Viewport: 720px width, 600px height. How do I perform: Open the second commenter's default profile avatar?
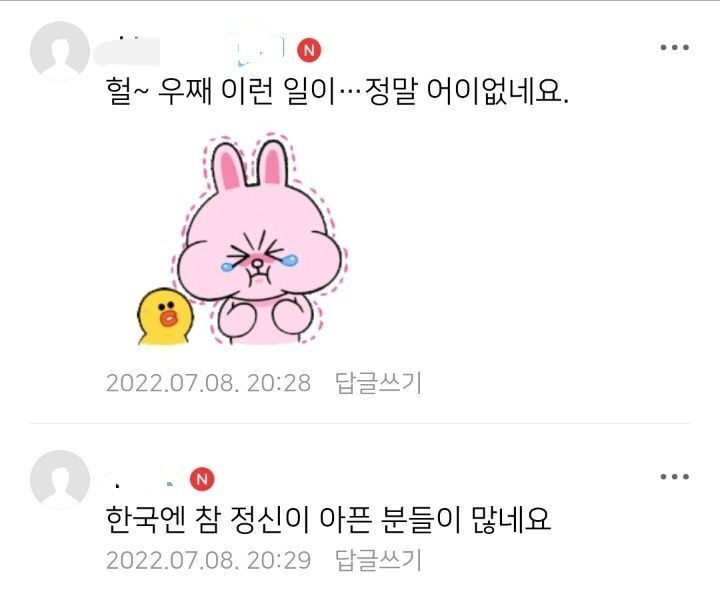point(60,480)
